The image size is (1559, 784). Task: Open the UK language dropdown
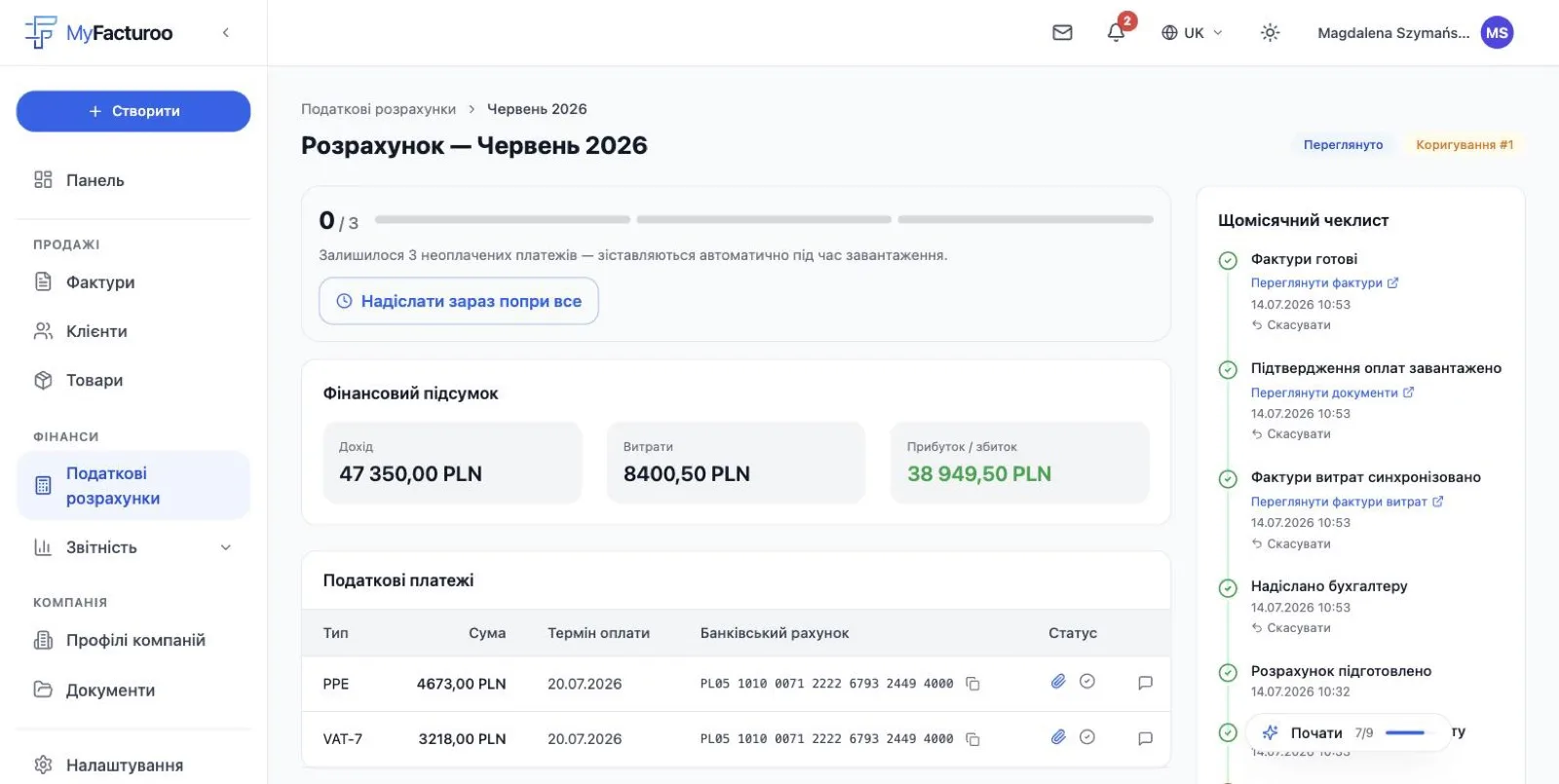point(1192,33)
